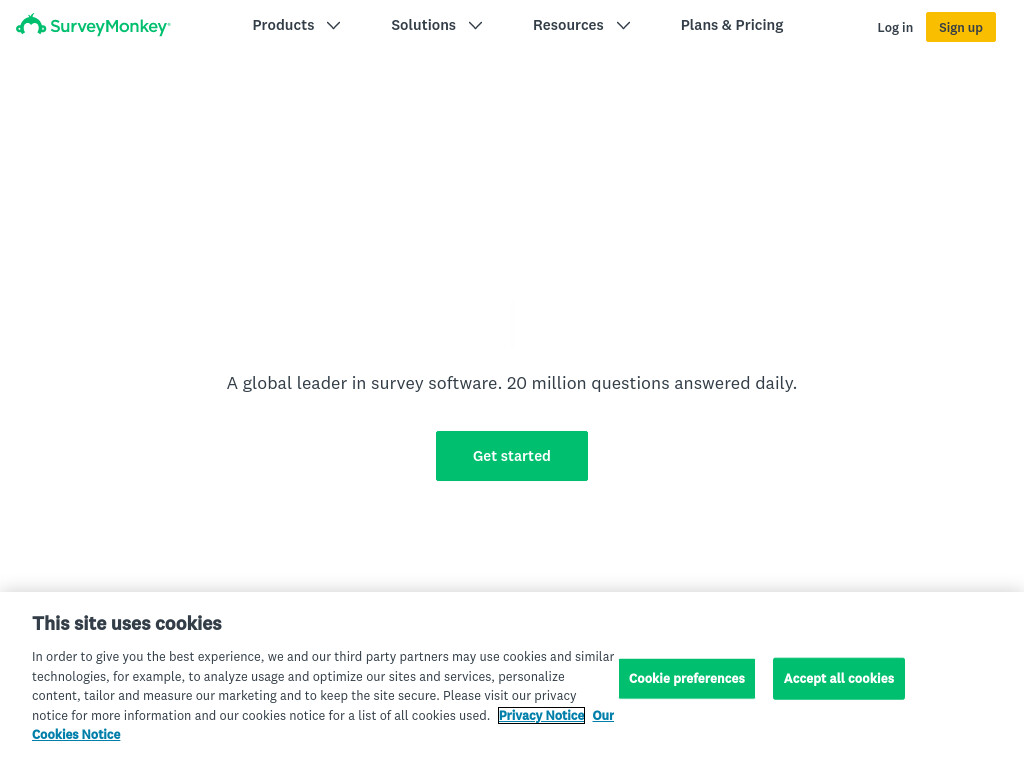This screenshot has height=768, width=1024.
Task: Click the survey software tagline text
Action: (512, 383)
